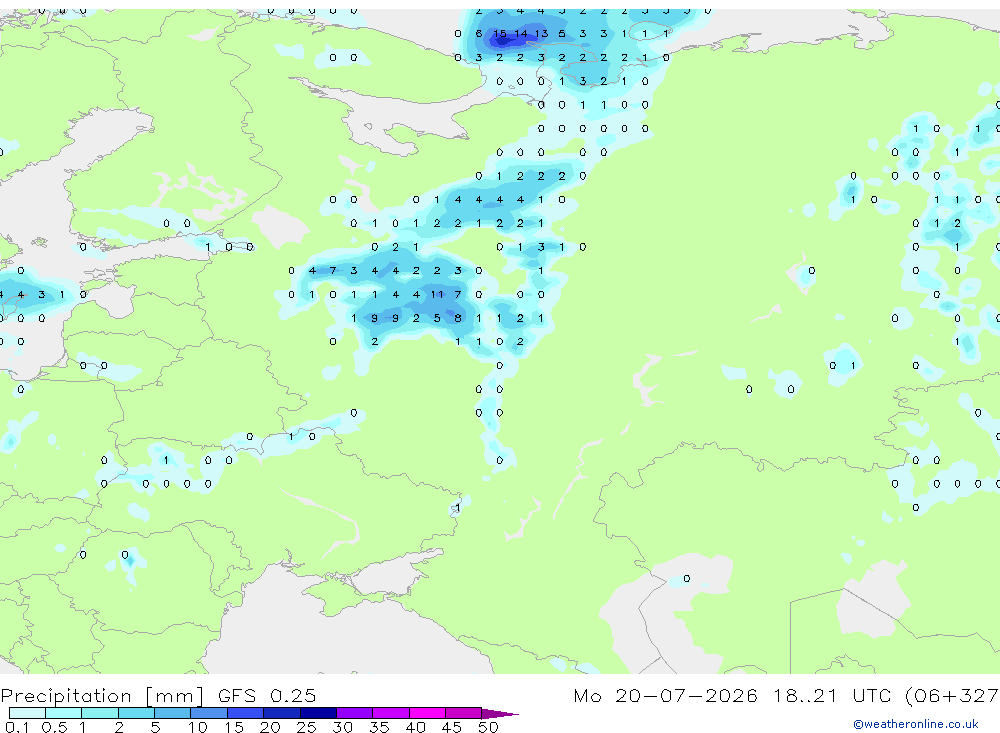This screenshot has width=1000, height=733.
Task: Click the 40–45 mm magenta legend box
Action: click(427, 713)
